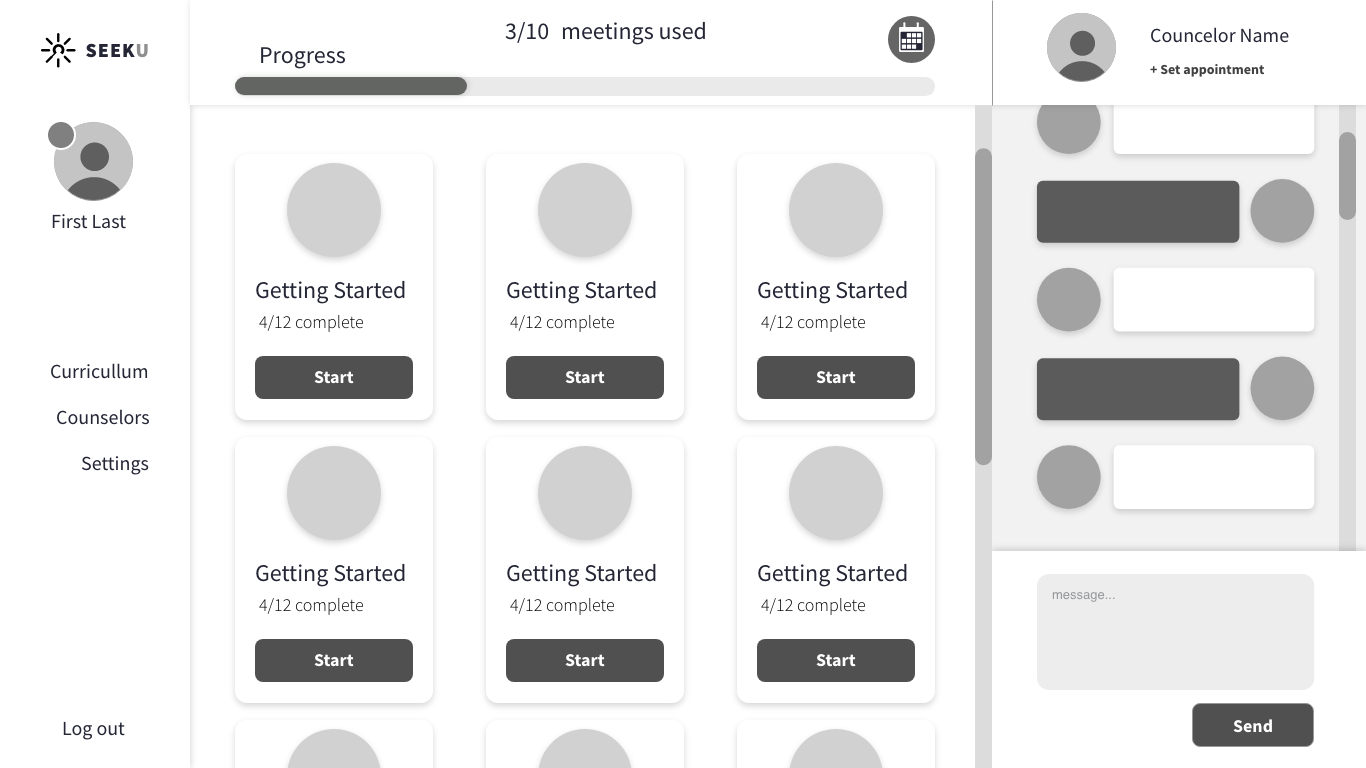
Task: Click the course list vertical scrollbar
Action: pos(983,306)
